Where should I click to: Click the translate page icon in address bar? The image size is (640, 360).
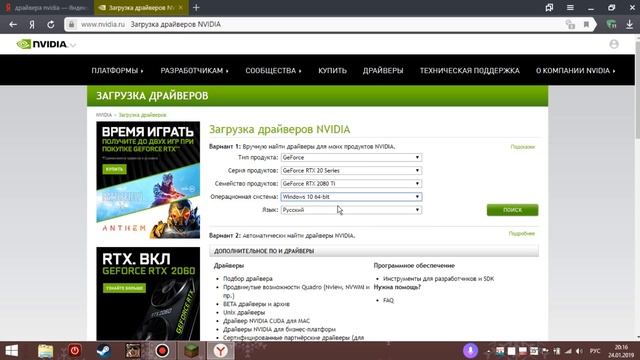[x=570, y=24]
